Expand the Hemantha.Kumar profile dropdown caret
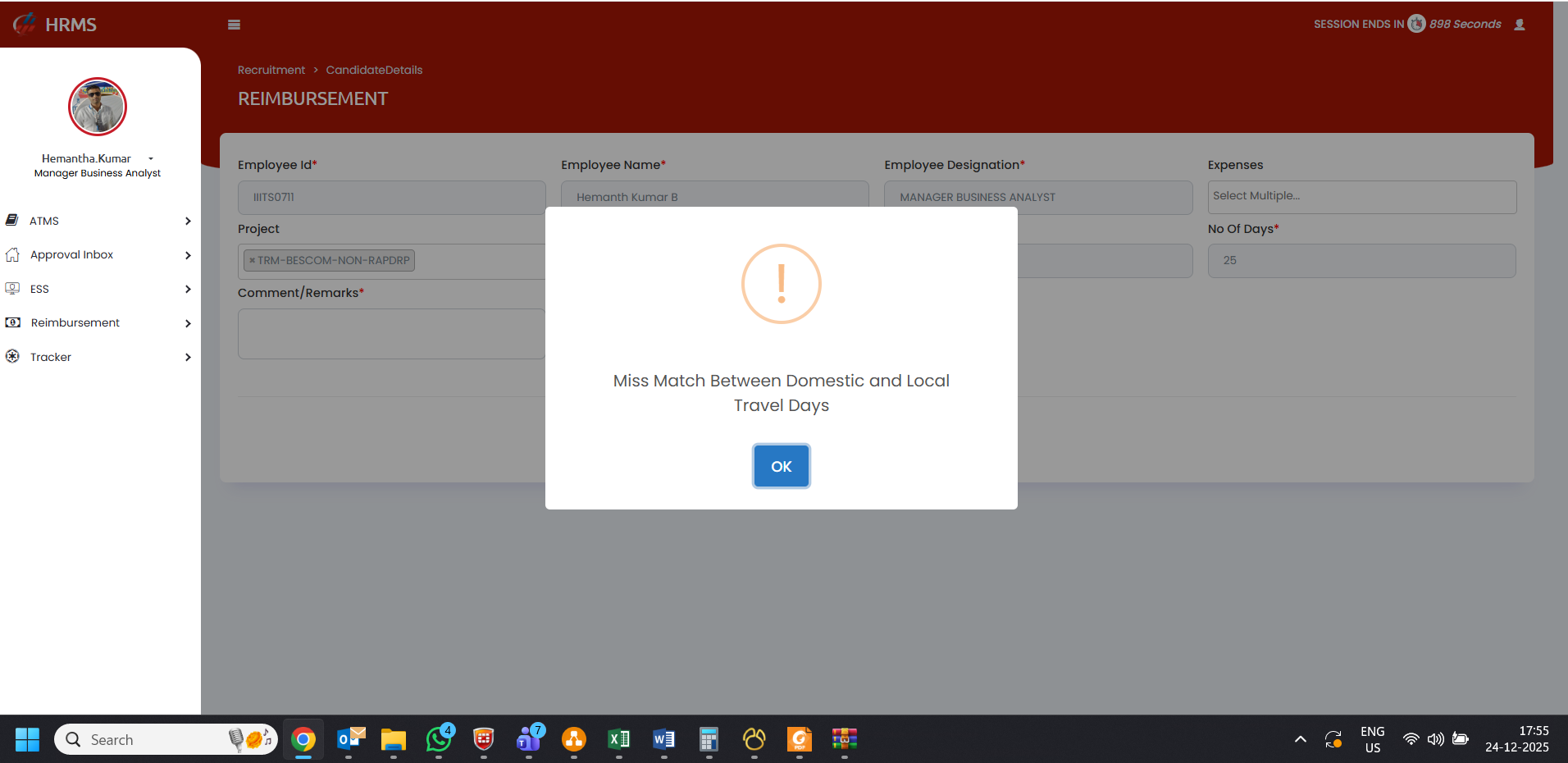 tap(151, 159)
